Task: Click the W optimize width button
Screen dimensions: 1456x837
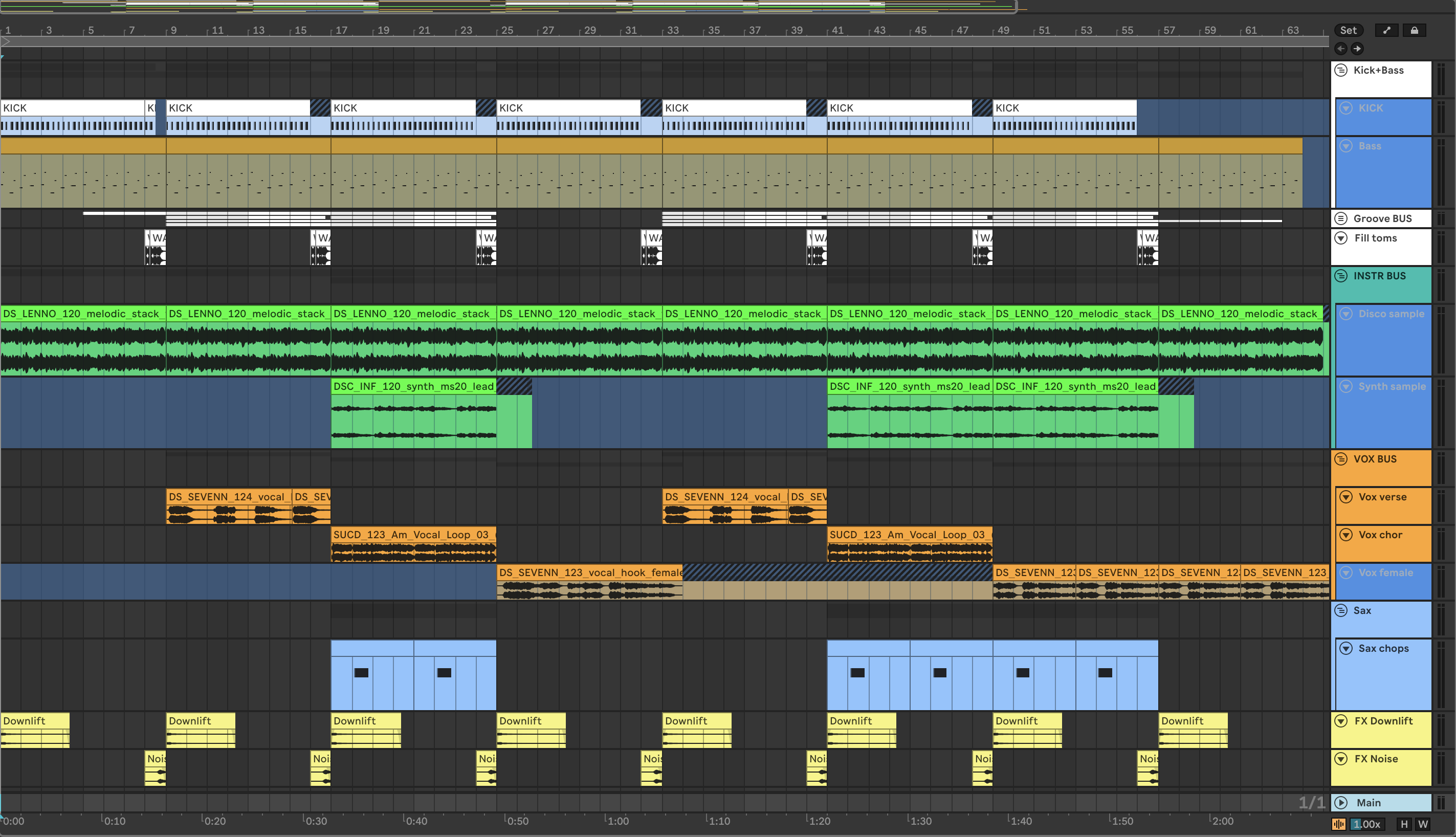Action: coord(1423,824)
